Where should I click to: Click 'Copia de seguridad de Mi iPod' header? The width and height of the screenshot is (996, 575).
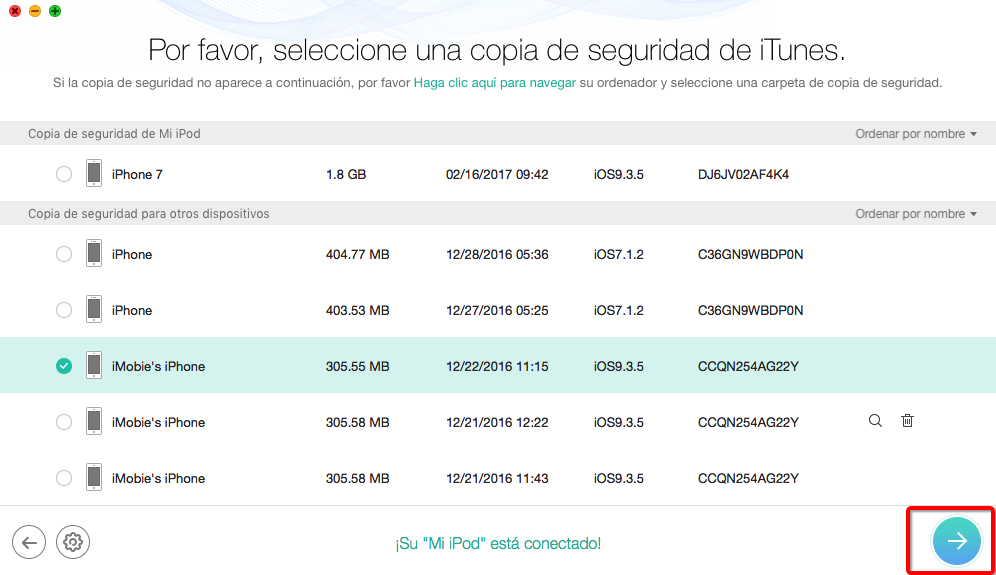click(x=114, y=133)
